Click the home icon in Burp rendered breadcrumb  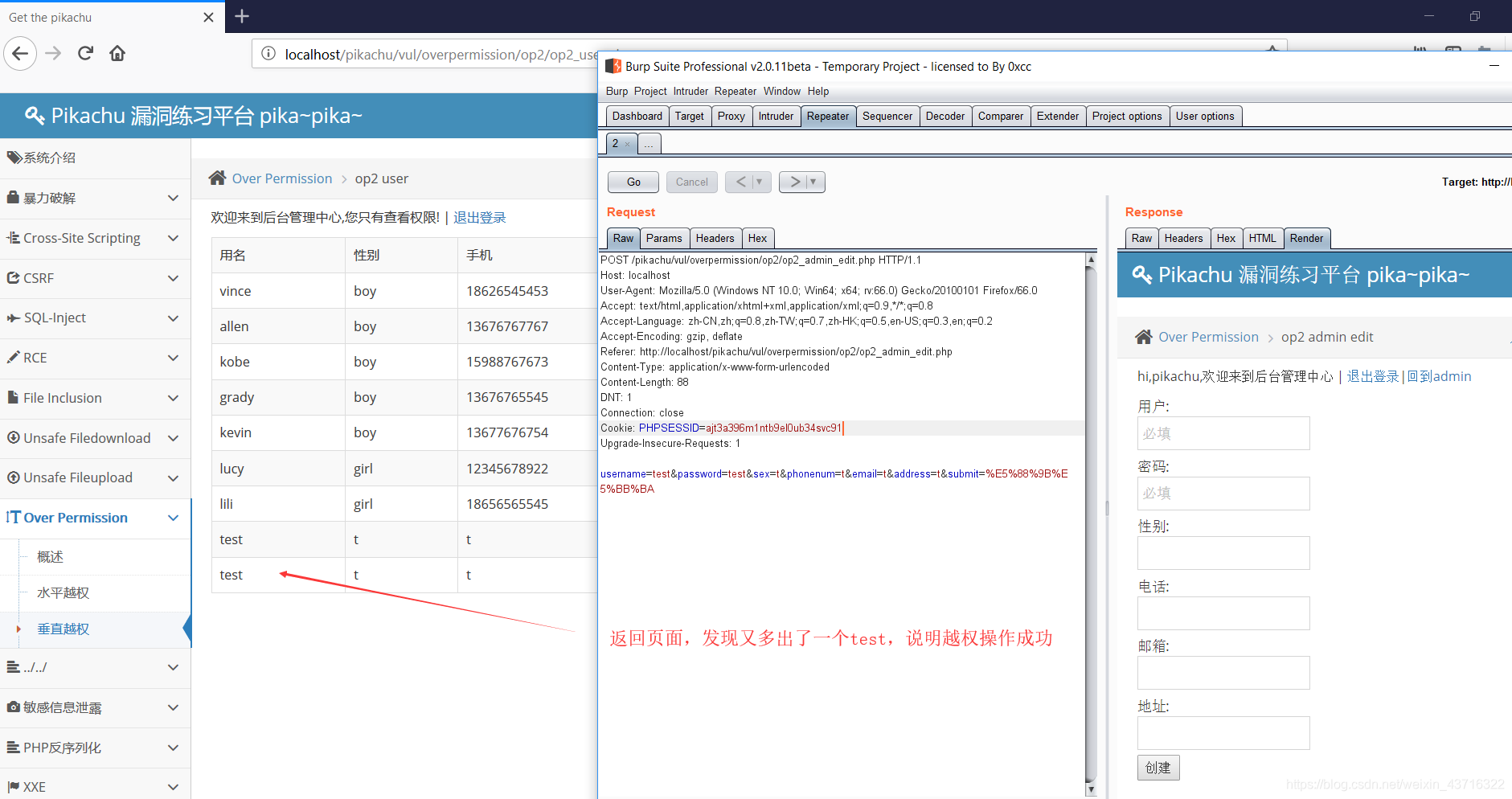click(1143, 337)
